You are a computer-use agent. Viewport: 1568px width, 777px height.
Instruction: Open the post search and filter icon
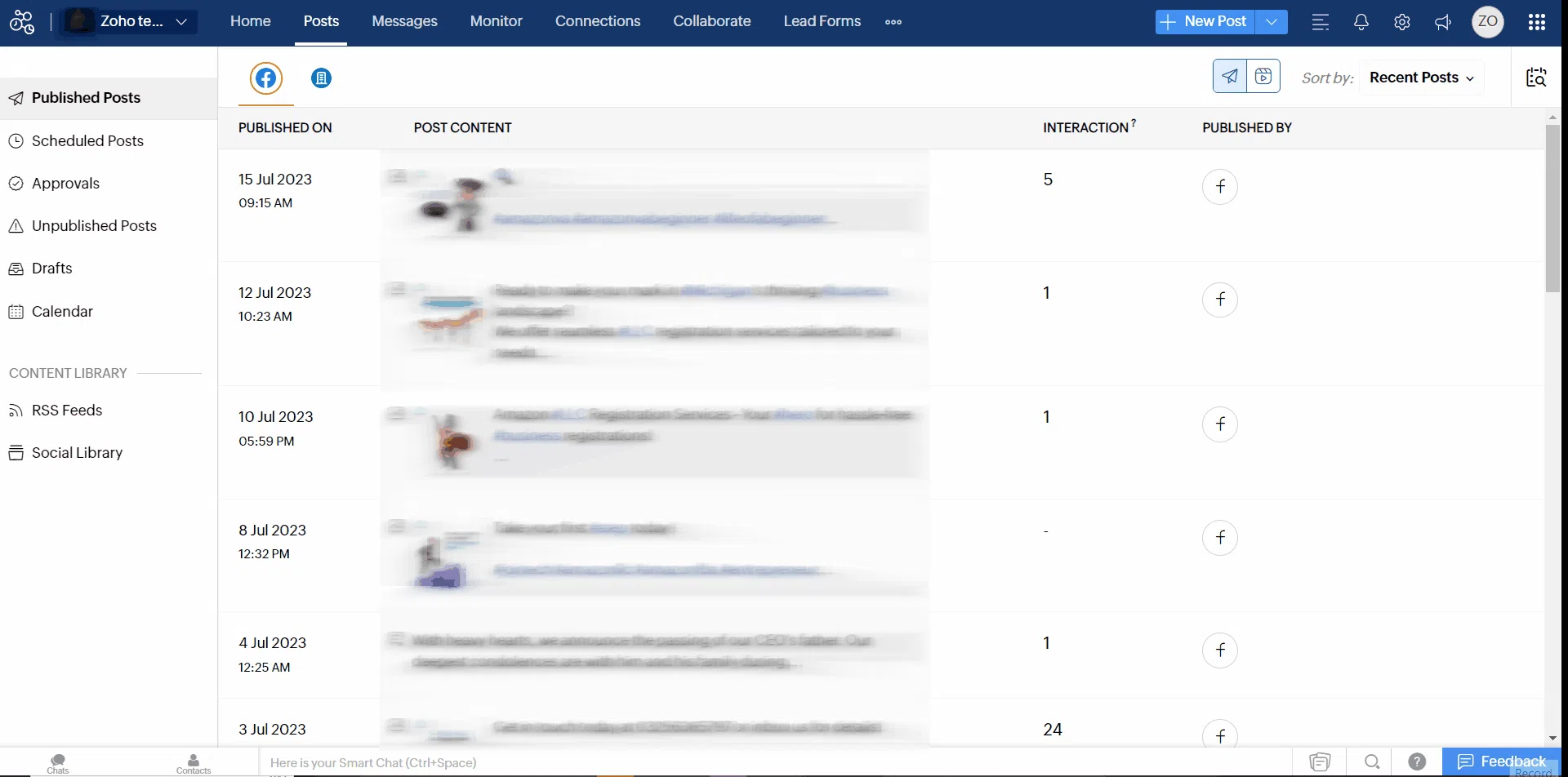point(1536,78)
